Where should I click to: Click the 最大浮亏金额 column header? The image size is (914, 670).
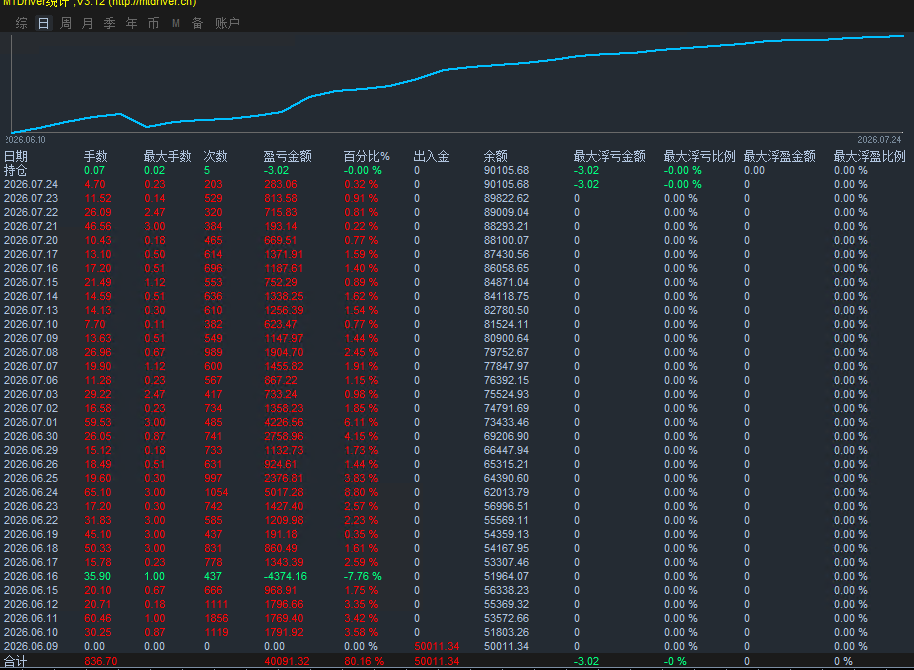[609, 156]
